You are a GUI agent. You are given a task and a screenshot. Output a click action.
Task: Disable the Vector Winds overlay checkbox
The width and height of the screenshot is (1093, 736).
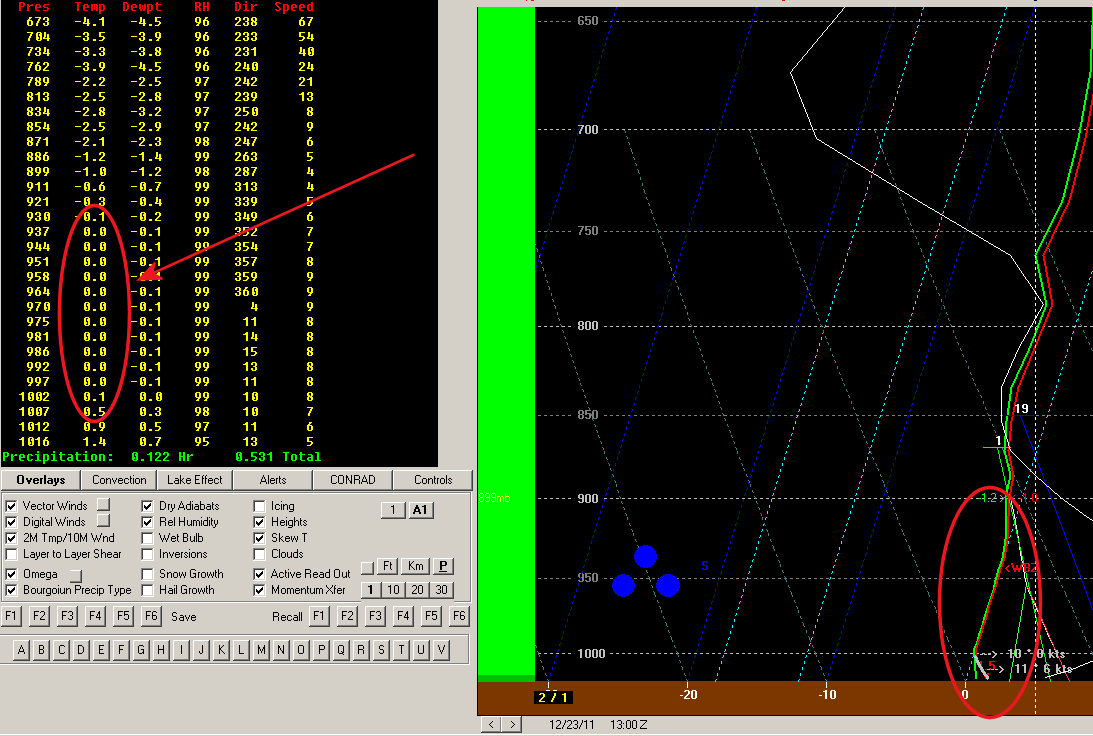pos(11,506)
